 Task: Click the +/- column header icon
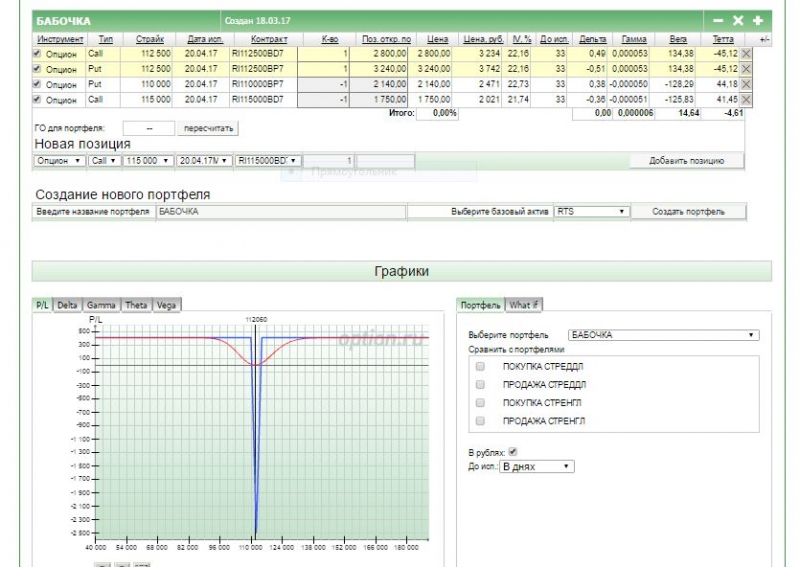tap(764, 39)
